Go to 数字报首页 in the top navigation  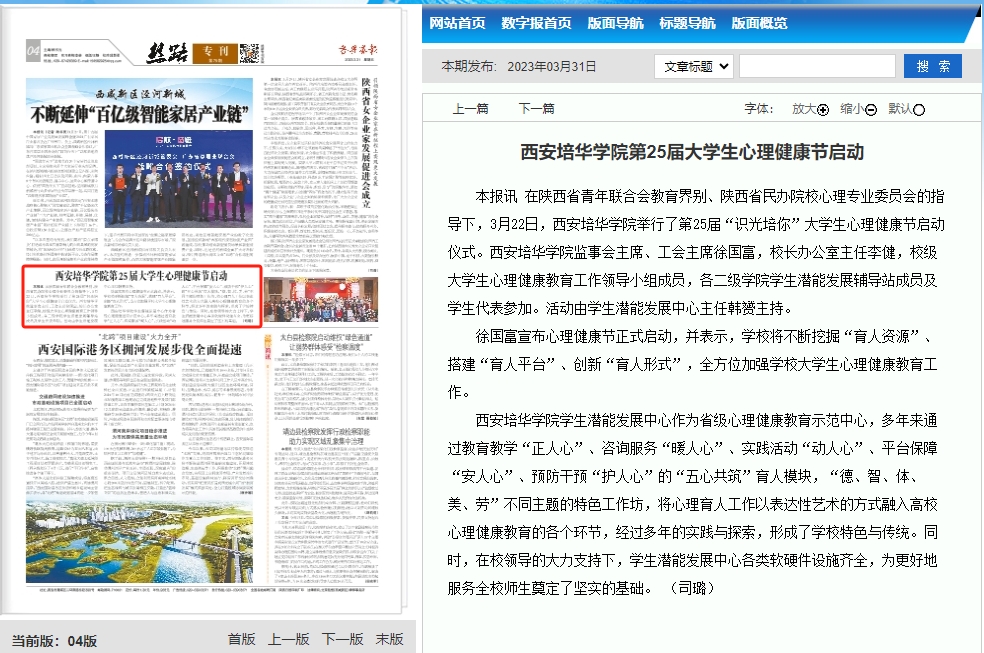click(537, 23)
